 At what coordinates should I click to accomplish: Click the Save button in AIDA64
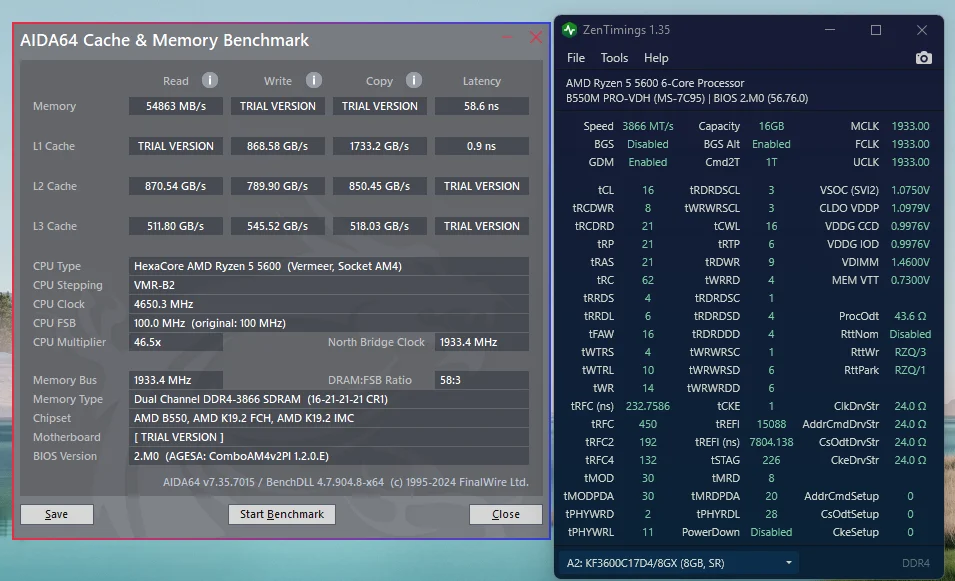click(57, 514)
